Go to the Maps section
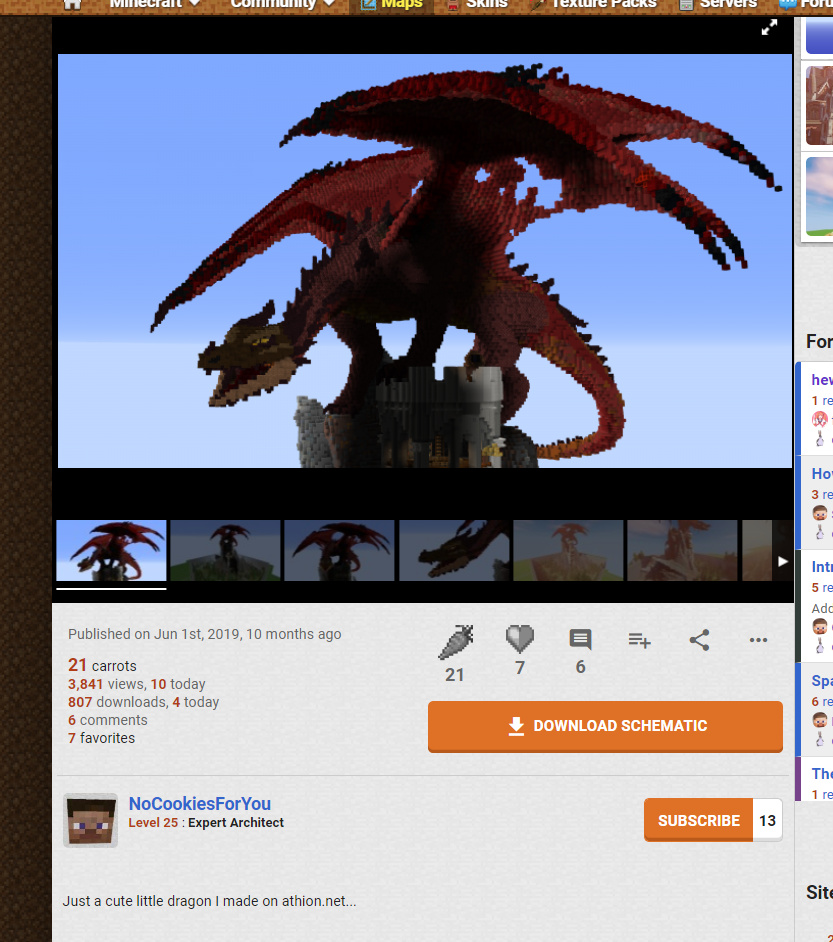Image resolution: width=833 pixels, height=942 pixels. 392,4
